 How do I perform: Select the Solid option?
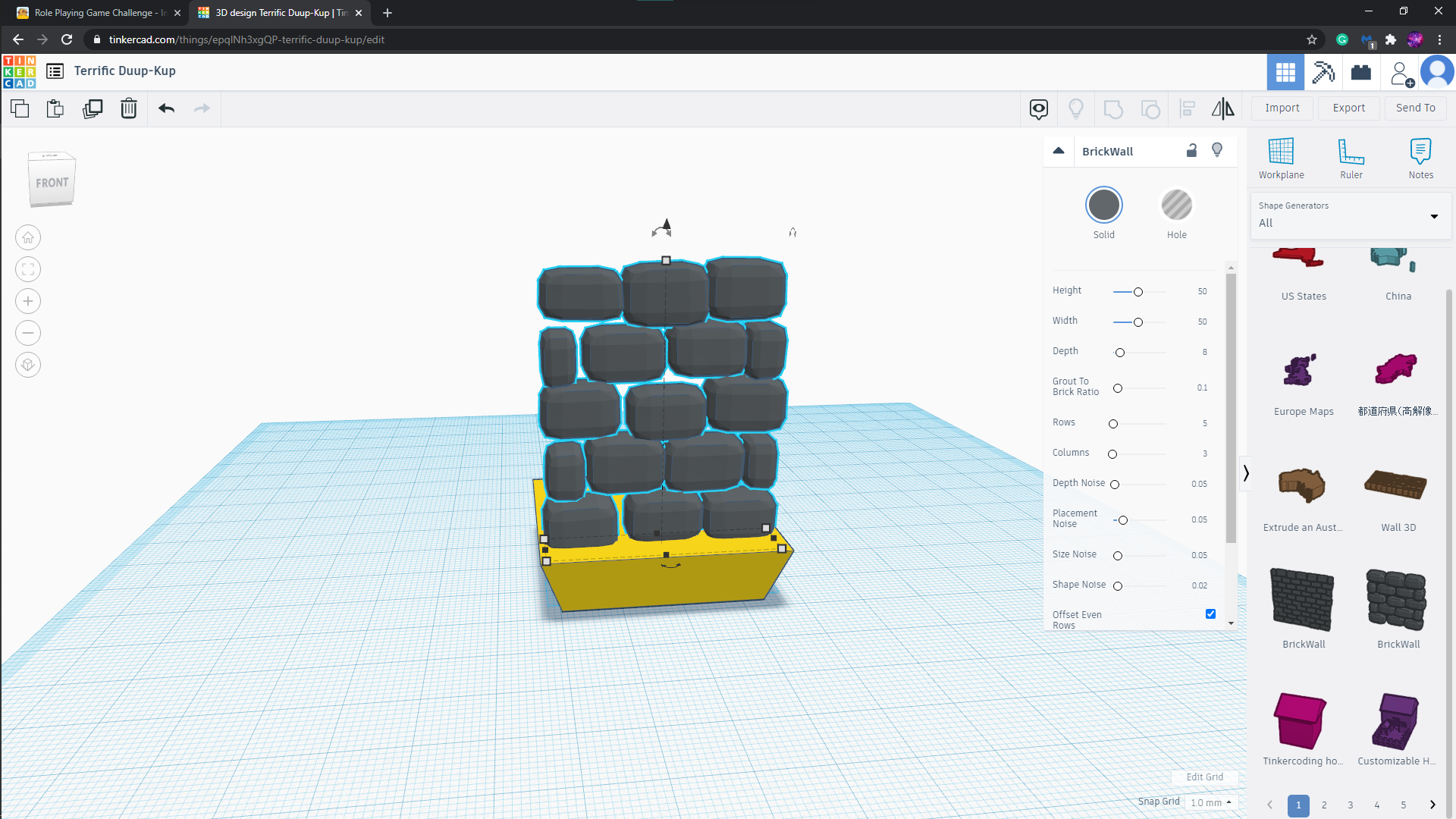point(1104,205)
